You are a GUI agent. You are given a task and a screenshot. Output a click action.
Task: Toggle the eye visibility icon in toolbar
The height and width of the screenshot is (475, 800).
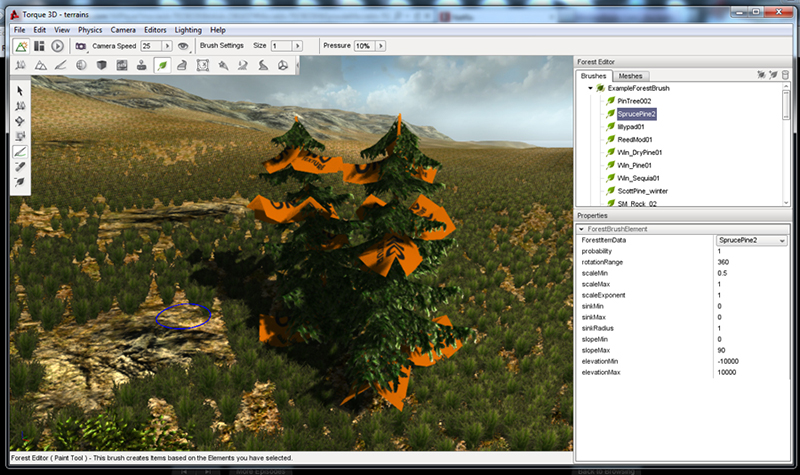pyautogui.click(x=183, y=46)
